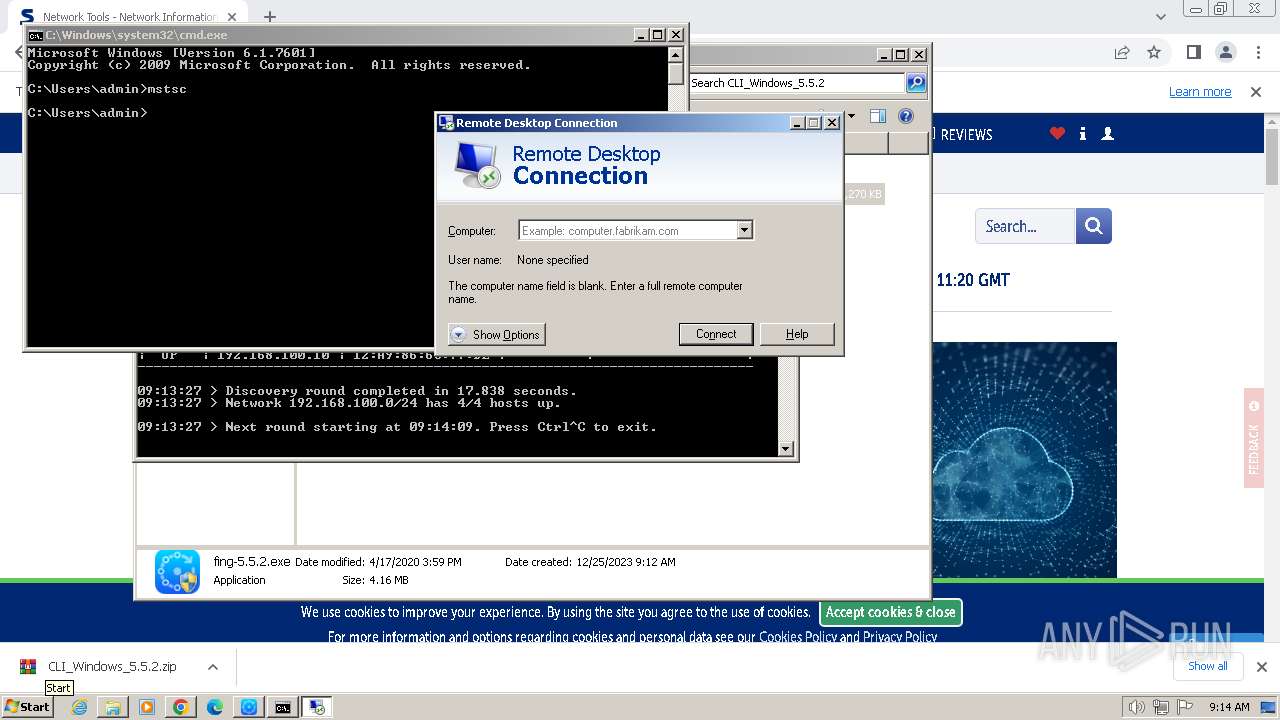Click the website magnifier search button
The width and height of the screenshot is (1280, 720).
[1094, 226]
